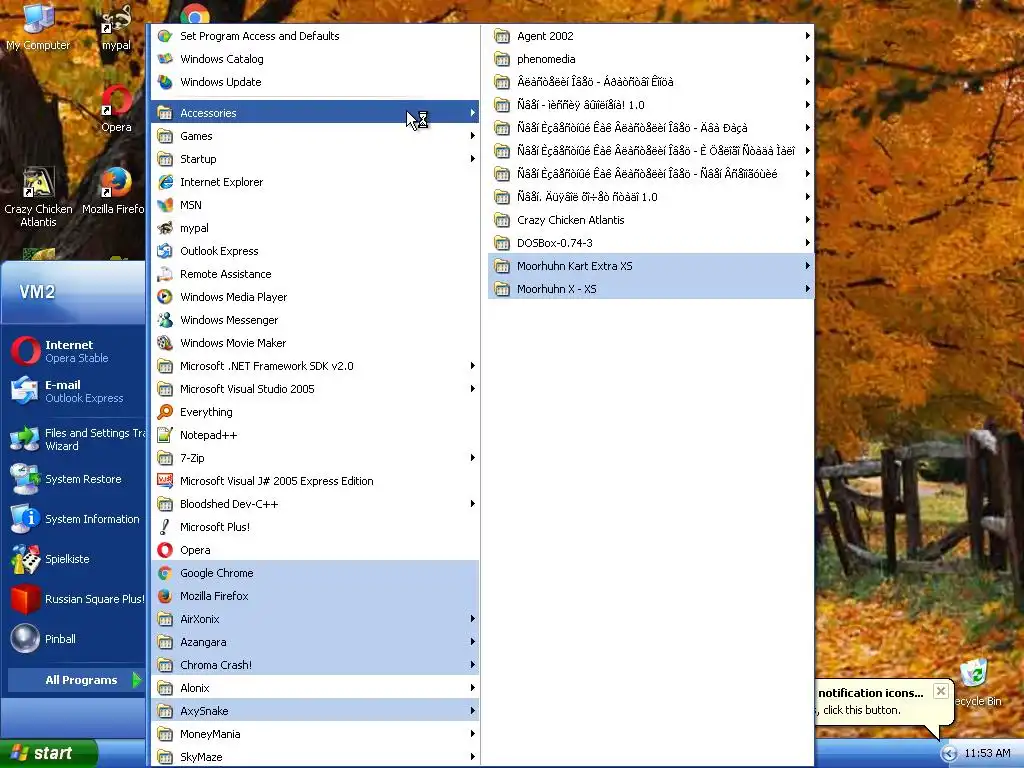Expand the Azangara submenu

tap(315, 642)
